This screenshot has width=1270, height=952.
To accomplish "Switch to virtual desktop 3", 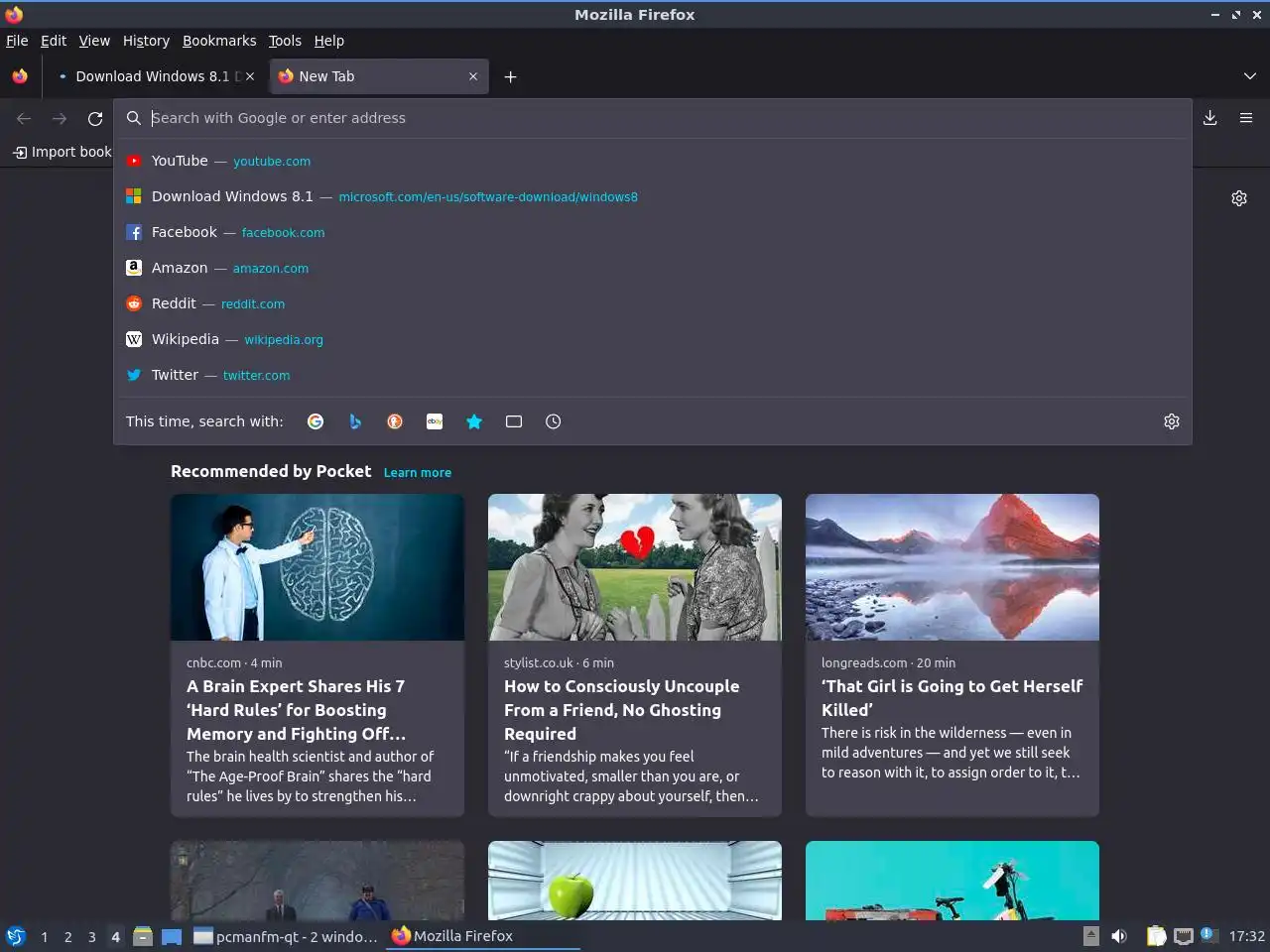I will pos(92,936).
